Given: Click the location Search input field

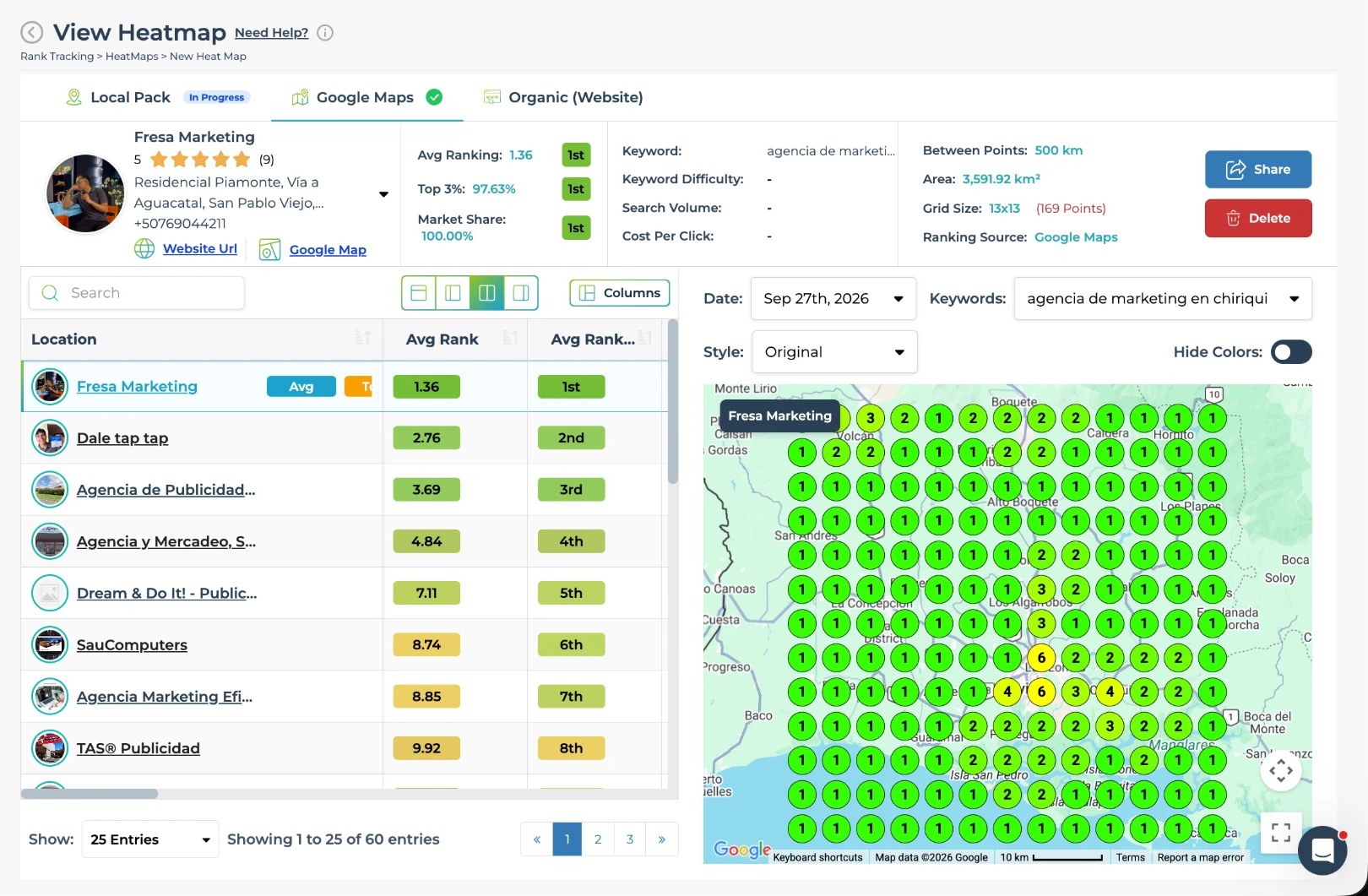Looking at the screenshot, I should click(x=137, y=293).
